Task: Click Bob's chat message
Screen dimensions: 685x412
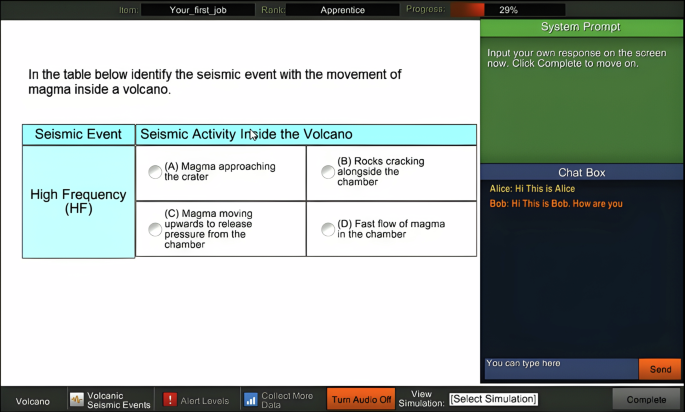Action: (x=556, y=204)
